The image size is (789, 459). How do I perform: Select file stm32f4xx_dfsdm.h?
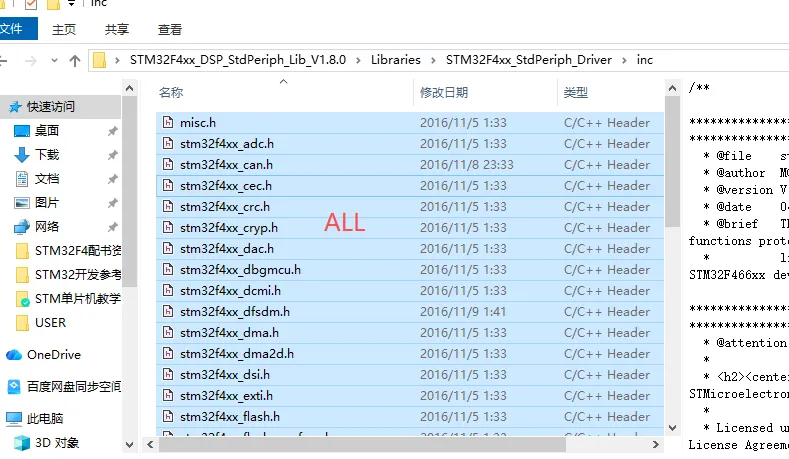(410, 312)
